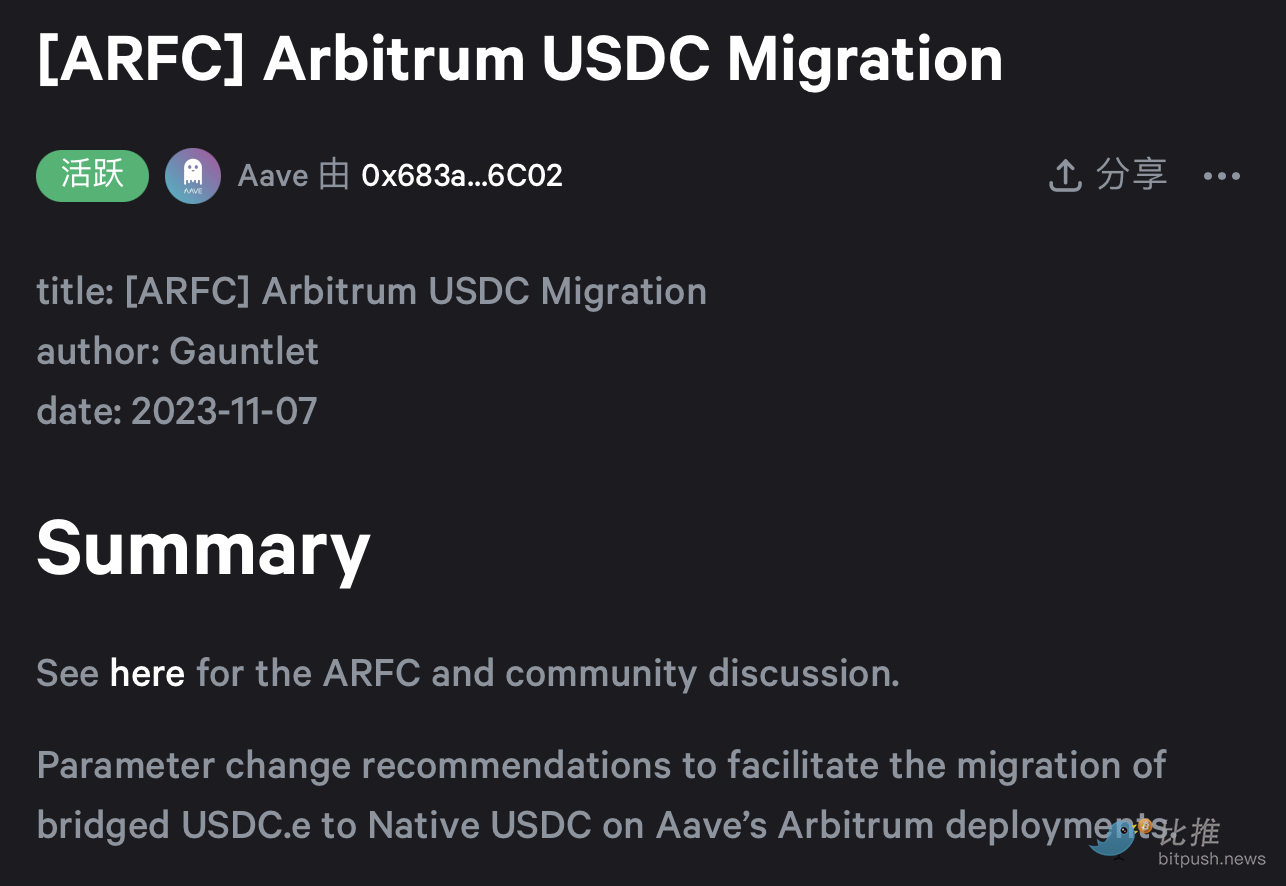Click the green 活跃 status badge
1286x886 pixels.
92,176
